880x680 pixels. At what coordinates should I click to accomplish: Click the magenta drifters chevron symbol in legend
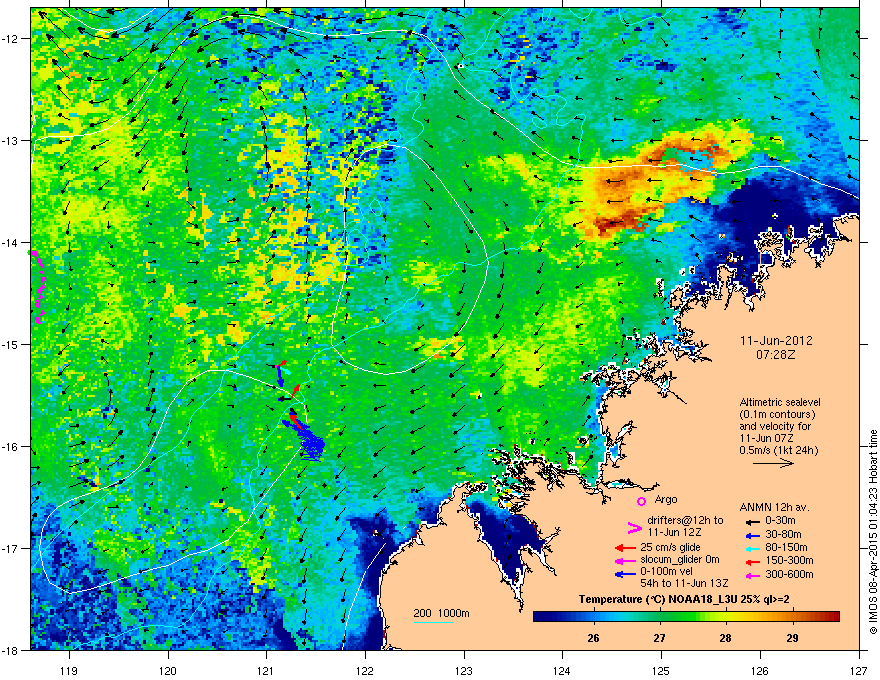pyautogui.click(x=634, y=527)
